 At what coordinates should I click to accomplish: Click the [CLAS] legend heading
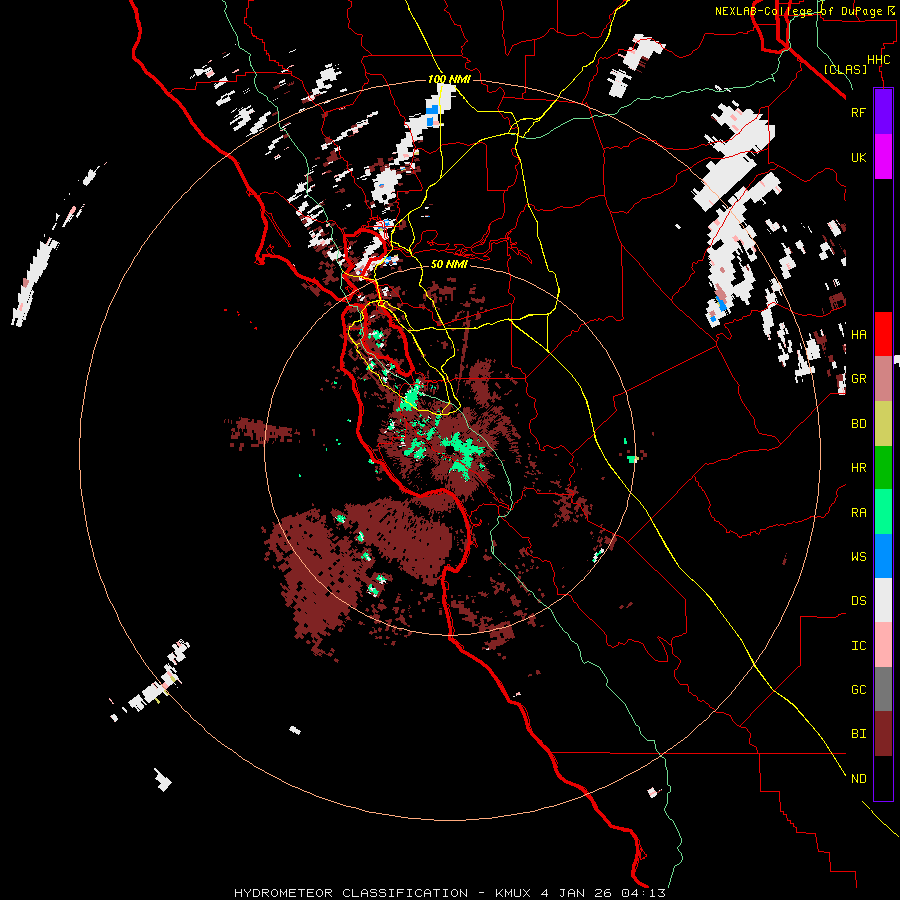pos(845,69)
